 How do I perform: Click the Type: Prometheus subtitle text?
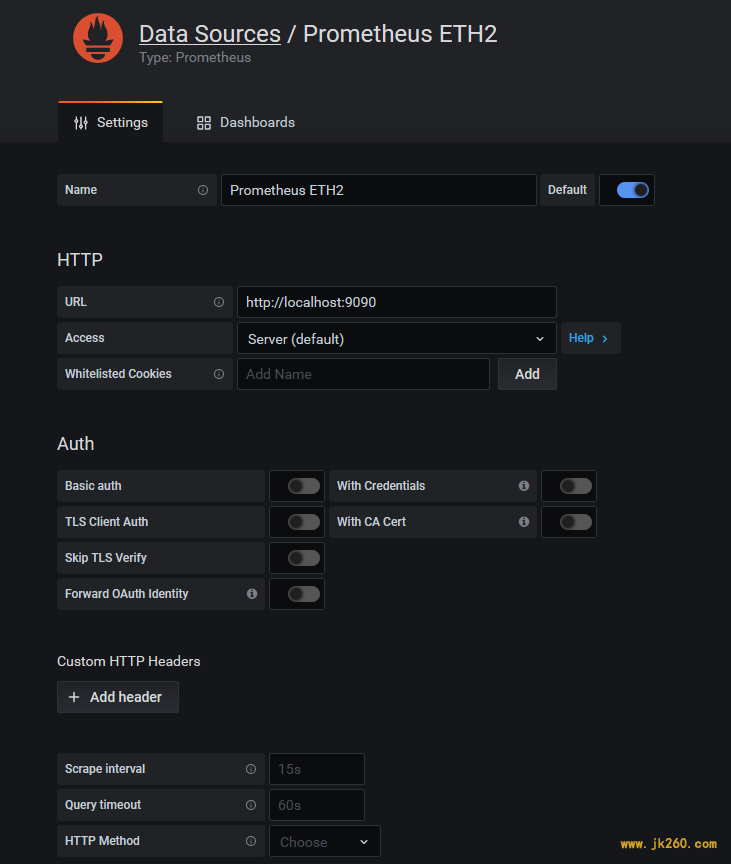click(x=195, y=58)
